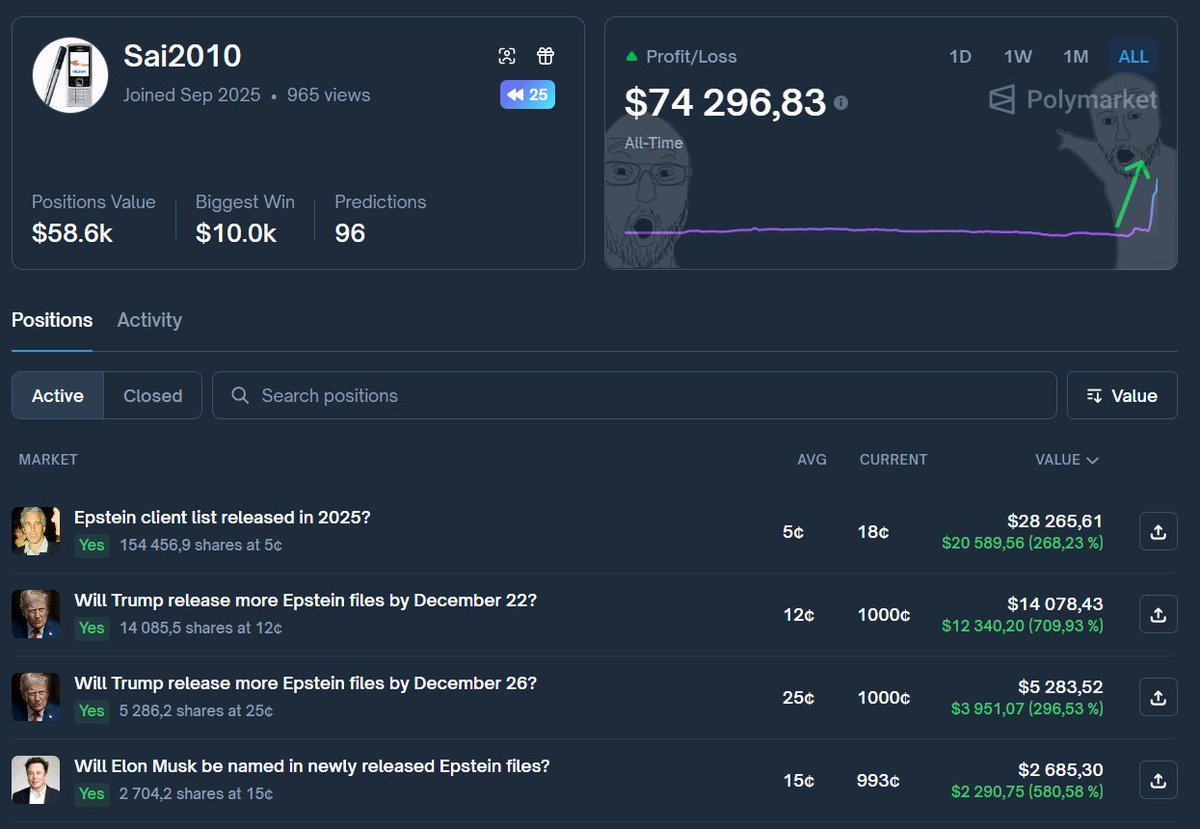The width and height of the screenshot is (1200, 829).
Task: Keep Active positions filter selected
Action: pyautogui.click(x=57, y=395)
